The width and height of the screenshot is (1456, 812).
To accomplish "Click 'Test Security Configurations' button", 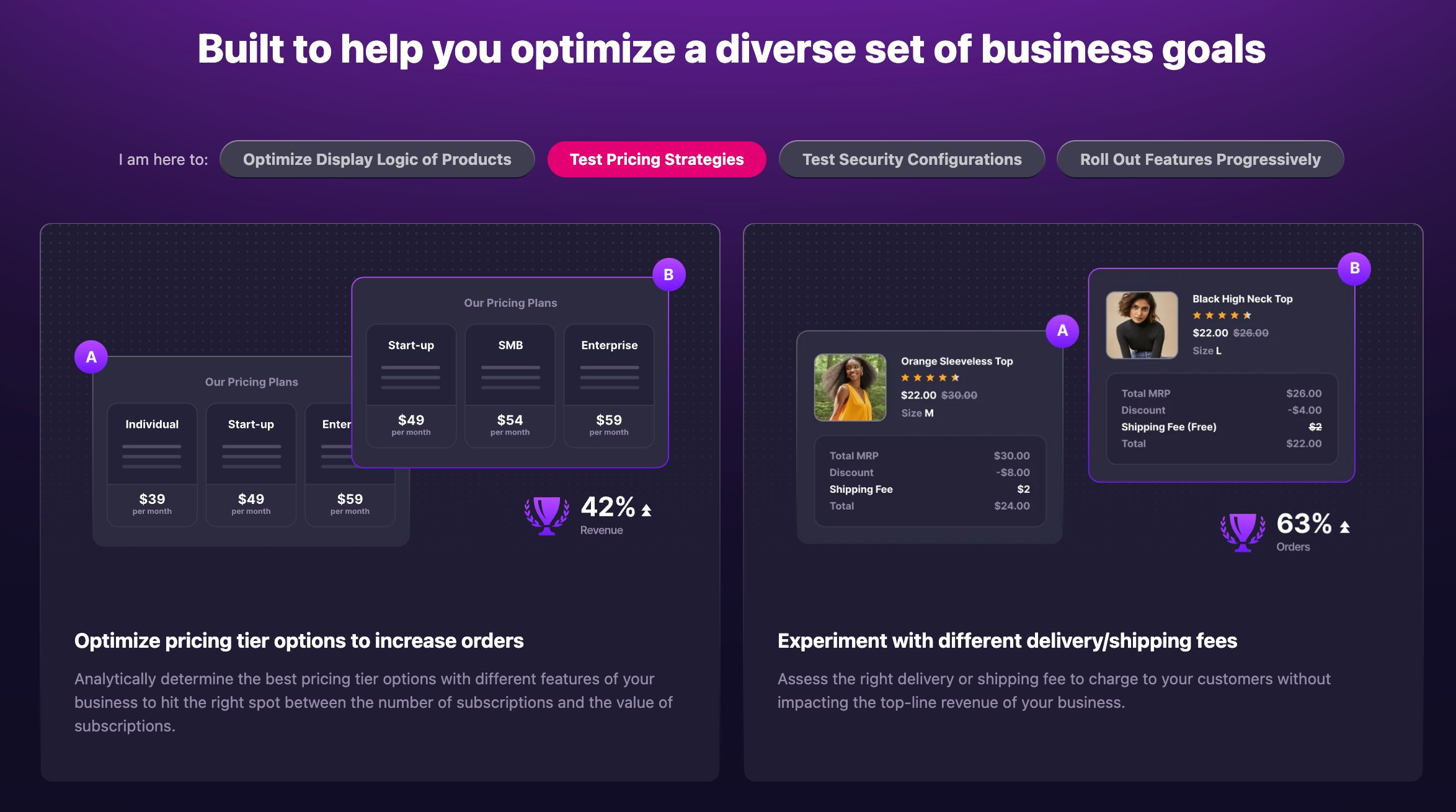I will (x=911, y=159).
